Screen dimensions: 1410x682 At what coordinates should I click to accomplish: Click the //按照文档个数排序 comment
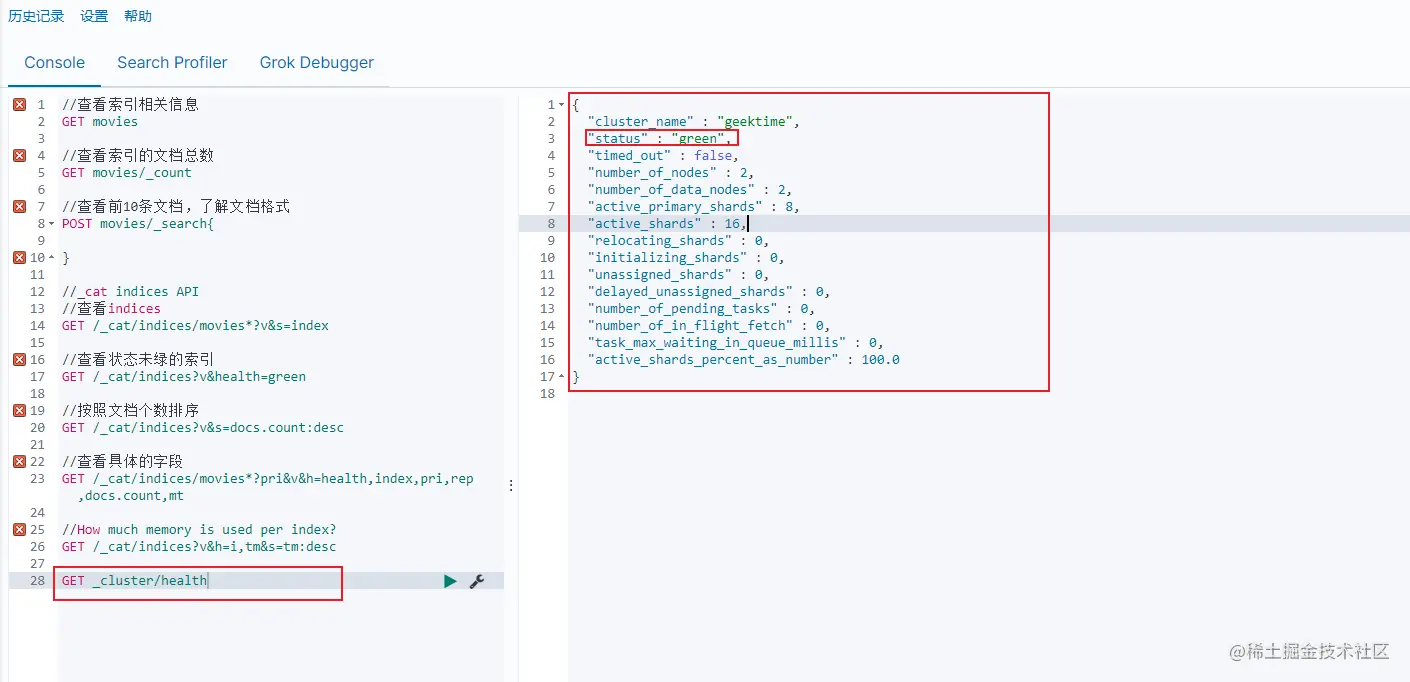pos(131,411)
